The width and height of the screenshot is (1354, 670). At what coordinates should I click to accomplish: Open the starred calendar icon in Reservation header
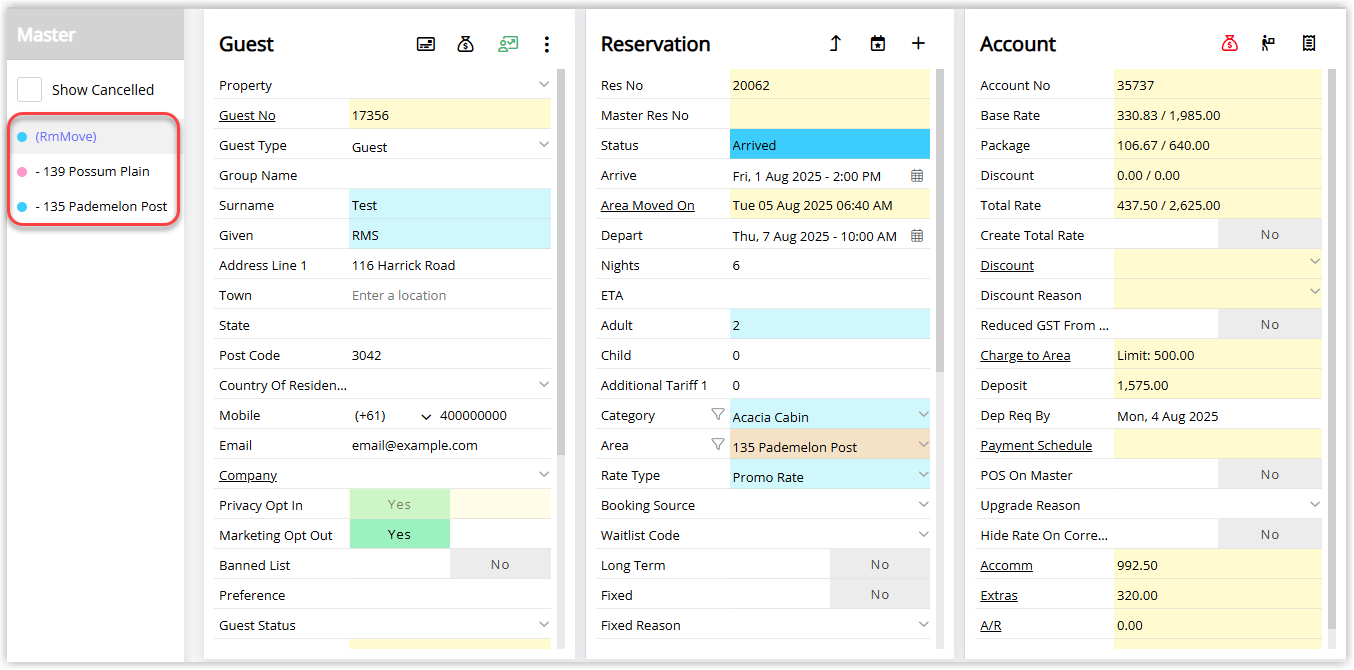[x=877, y=44]
